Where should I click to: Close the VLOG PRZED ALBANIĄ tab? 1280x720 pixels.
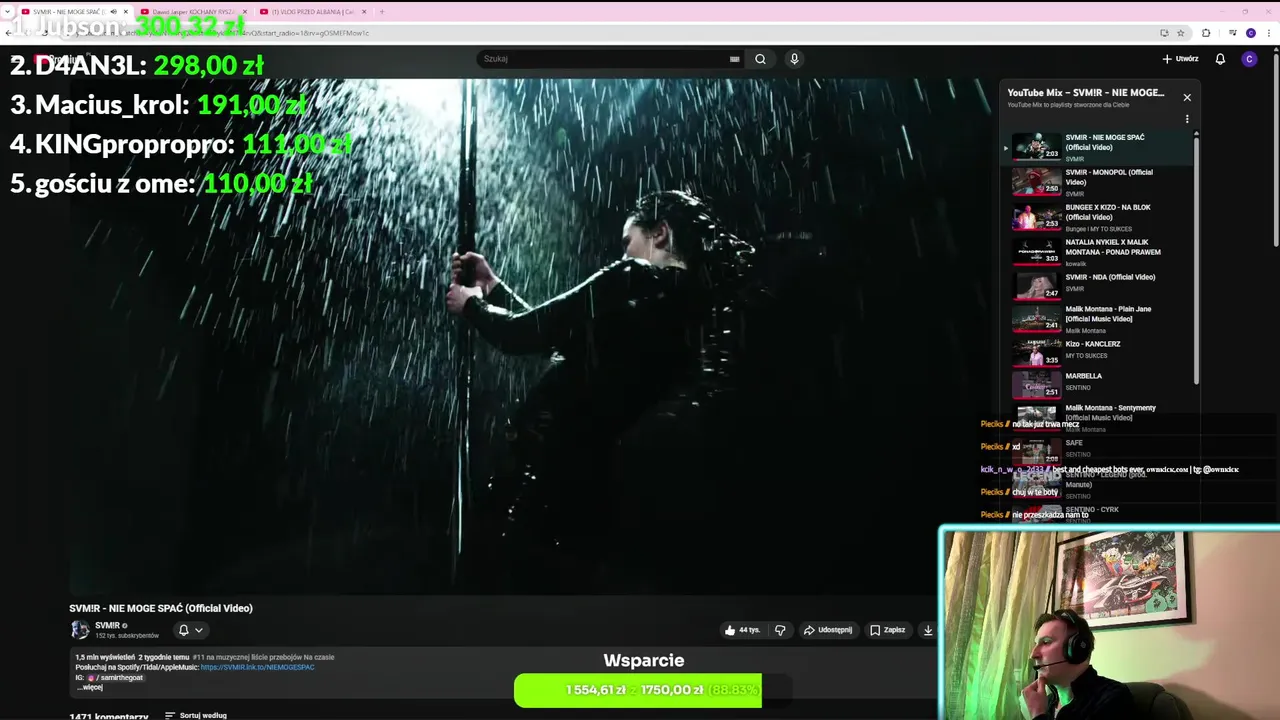[364, 12]
